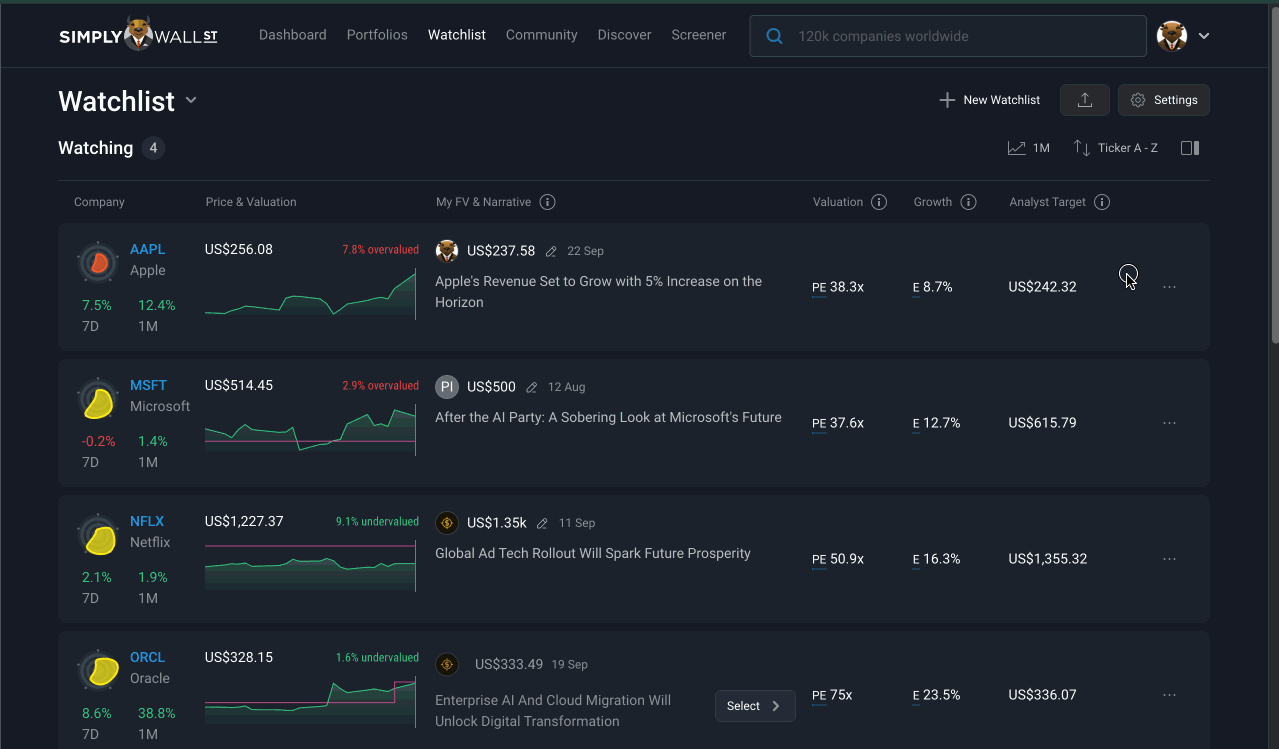Click the MSFT price sparkline chart
The image size is (1279, 749).
point(310,429)
